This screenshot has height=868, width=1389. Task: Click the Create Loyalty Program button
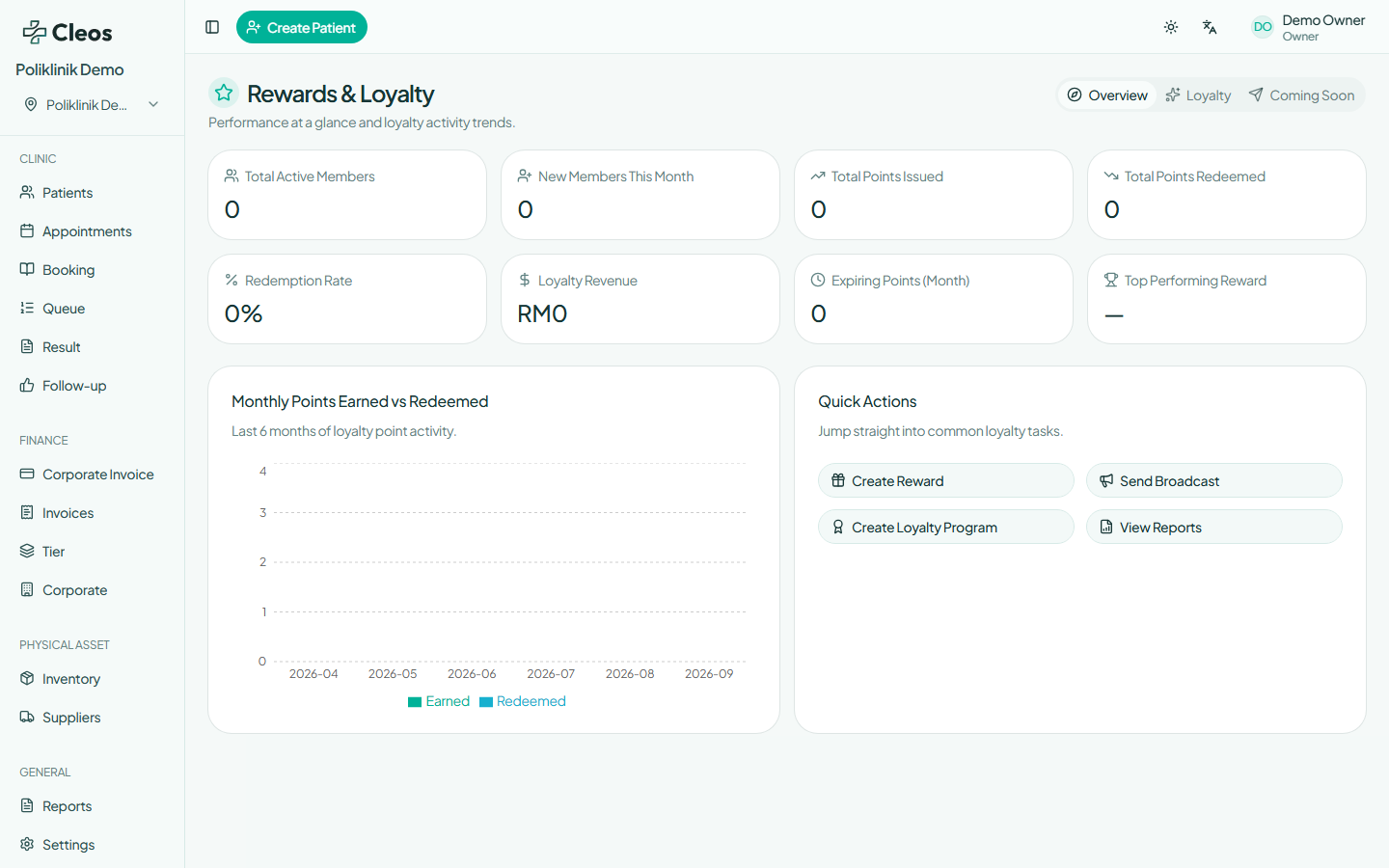(x=946, y=527)
